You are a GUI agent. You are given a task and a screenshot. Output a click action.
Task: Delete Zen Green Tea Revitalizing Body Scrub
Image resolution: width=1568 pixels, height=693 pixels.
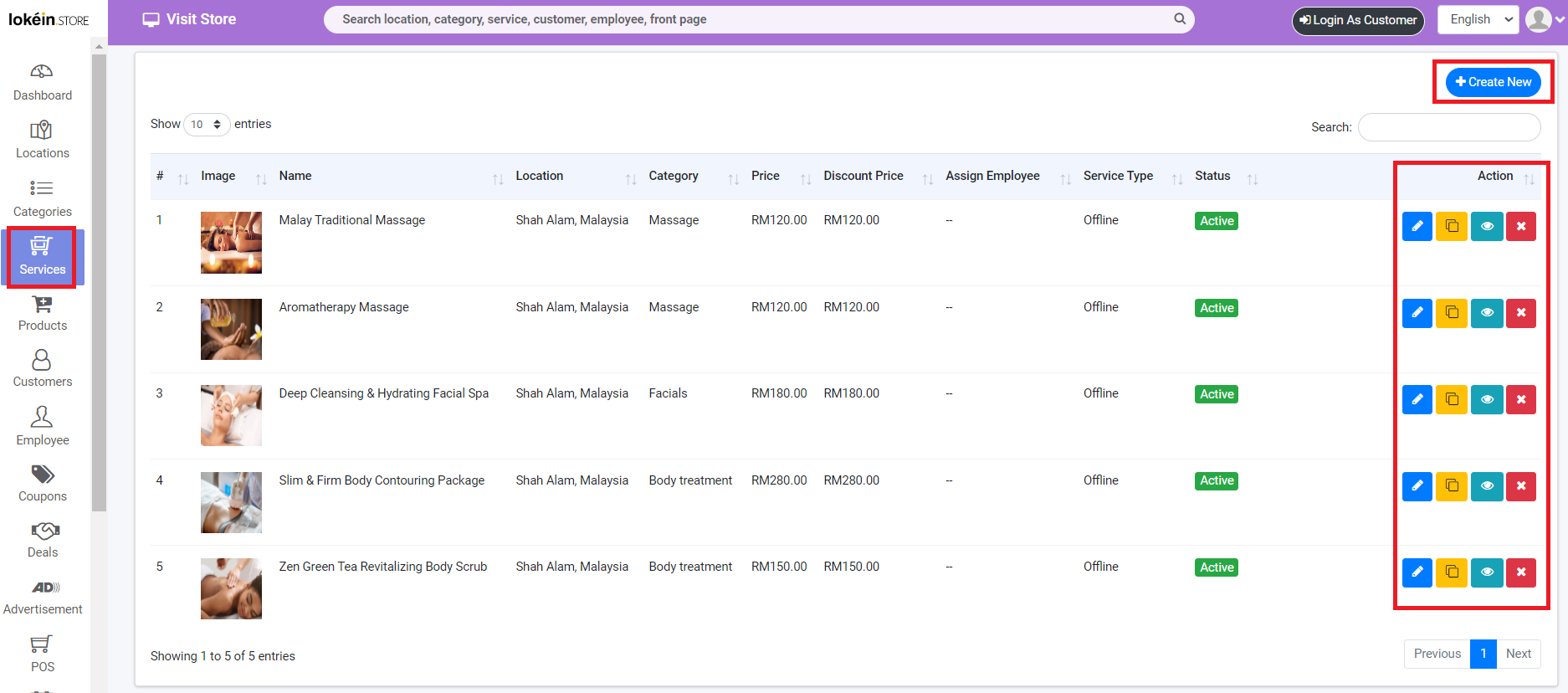(1521, 572)
